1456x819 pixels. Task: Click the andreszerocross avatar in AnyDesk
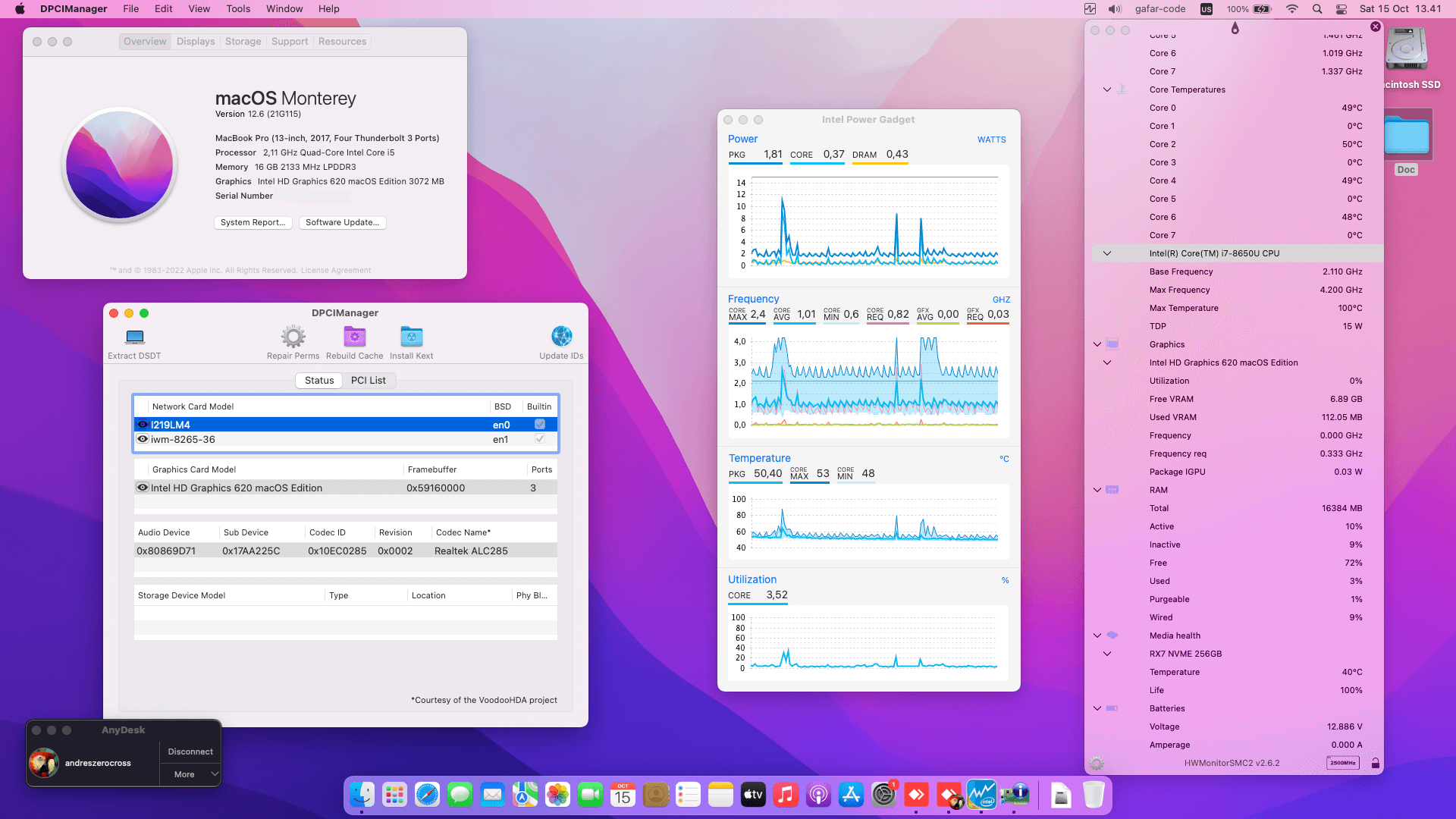43,763
